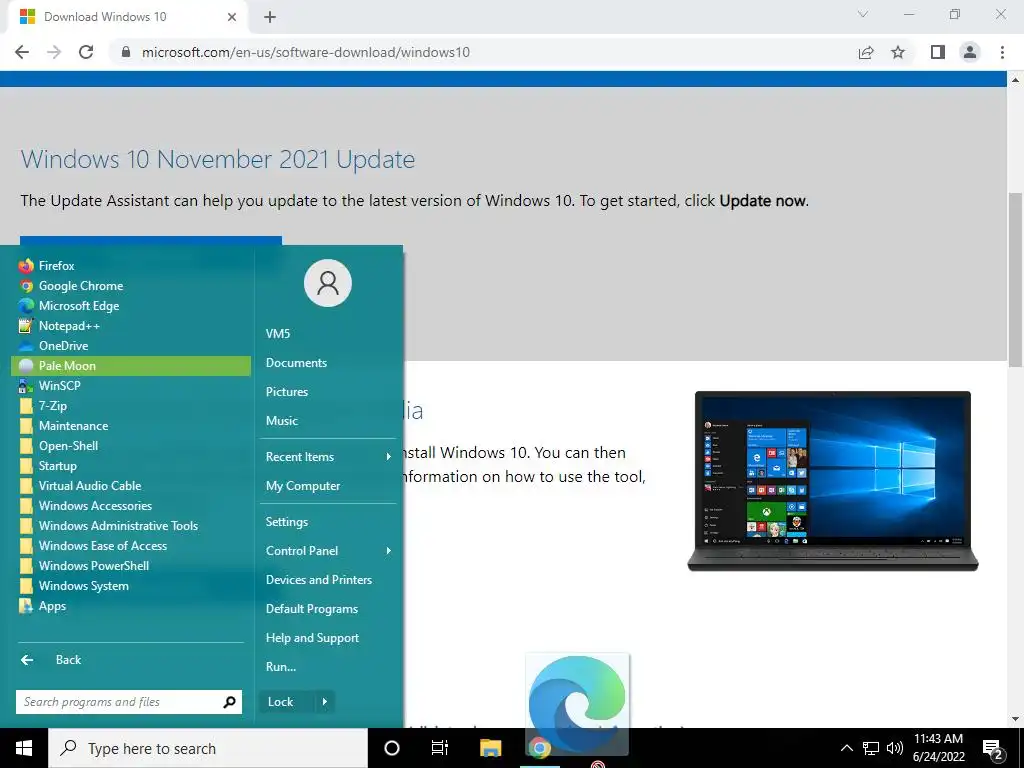Open Firefox from the start menu list
1024x768 pixels.
coord(131,266)
